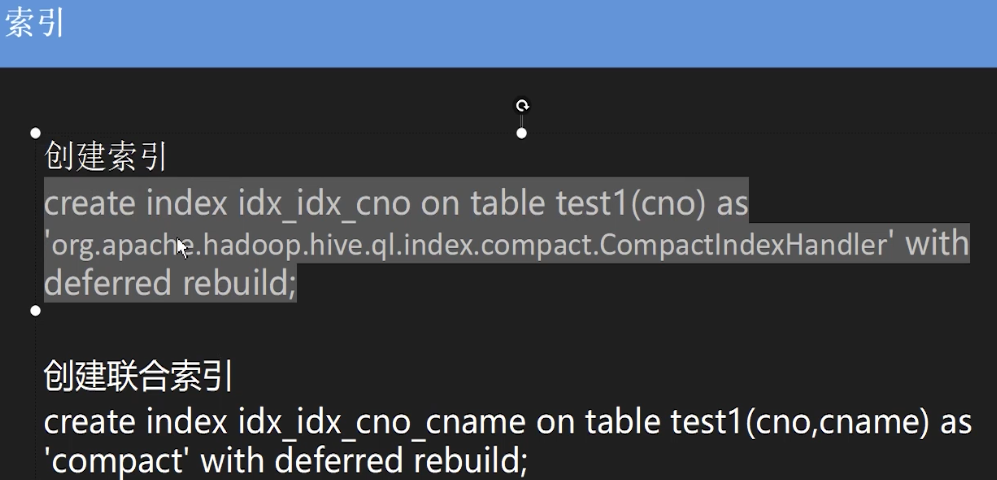Click the final "rebuild;" on the last line
This screenshot has width=997, height=480.
click(470, 461)
